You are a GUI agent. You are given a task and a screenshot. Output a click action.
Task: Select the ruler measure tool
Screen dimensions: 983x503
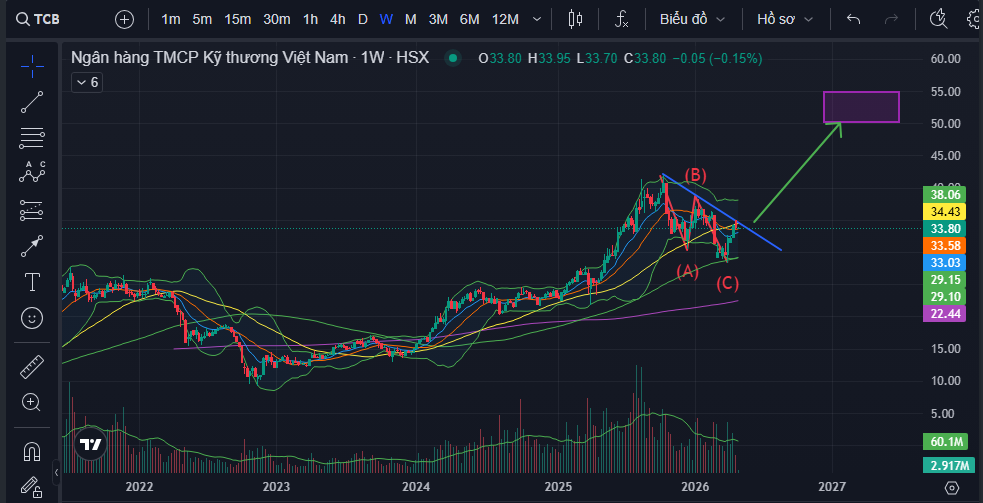pyautogui.click(x=31, y=367)
